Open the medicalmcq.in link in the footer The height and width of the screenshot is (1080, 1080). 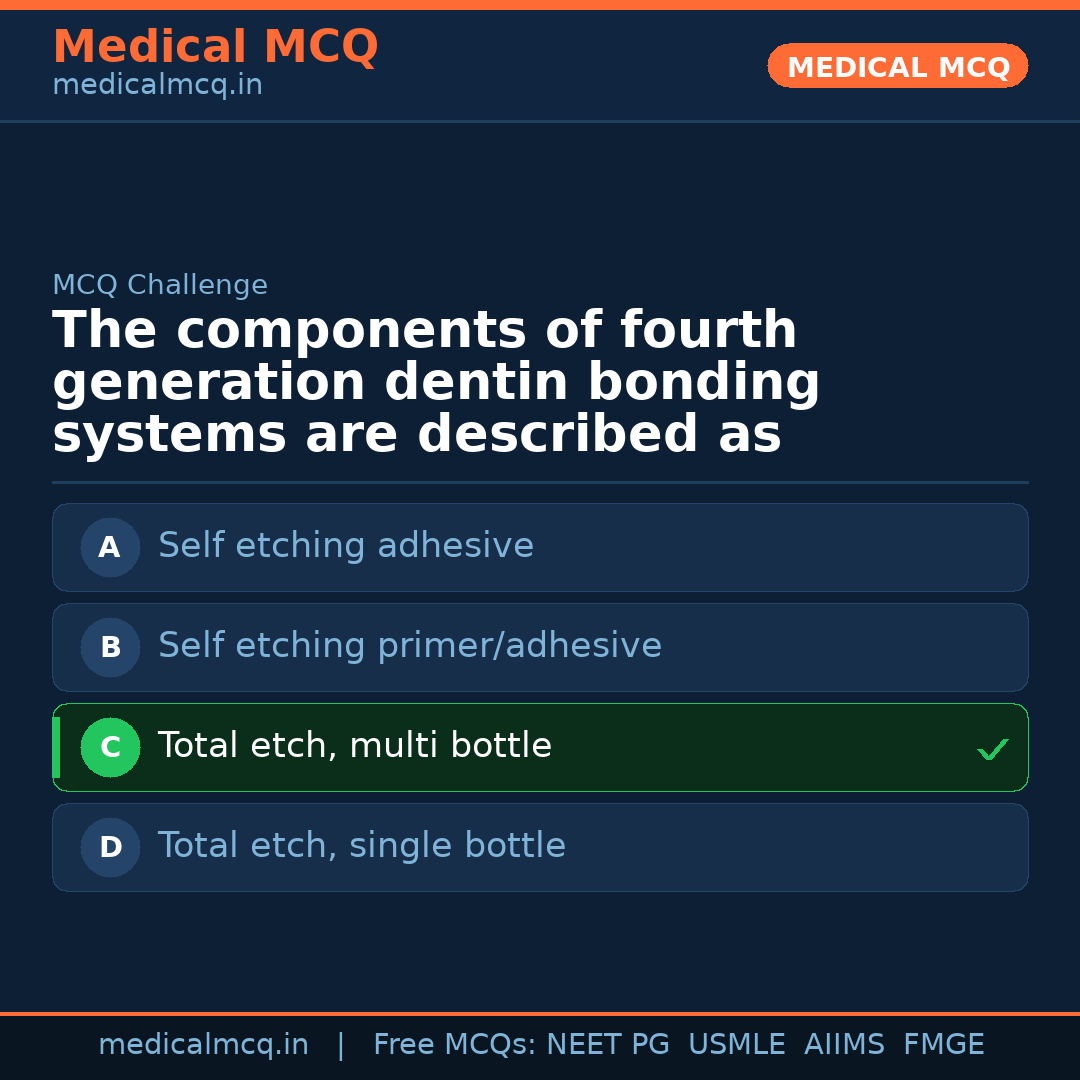(x=203, y=1045)
